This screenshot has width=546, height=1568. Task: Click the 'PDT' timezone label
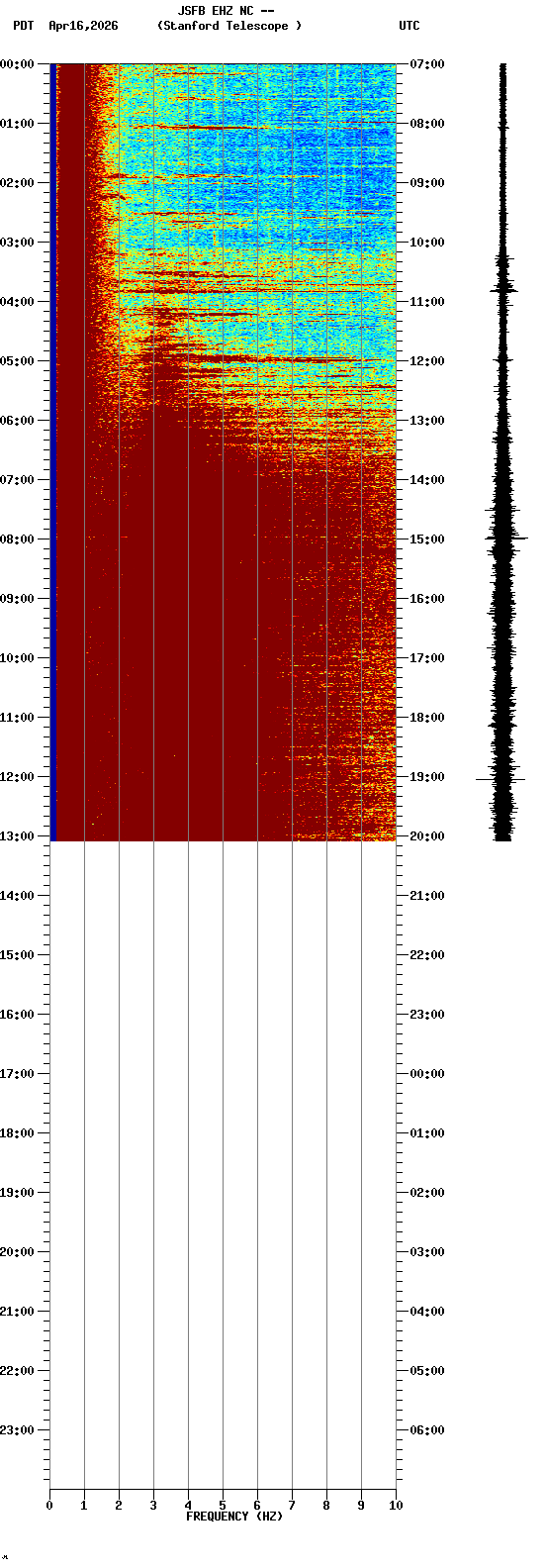[x=23, y=26]
